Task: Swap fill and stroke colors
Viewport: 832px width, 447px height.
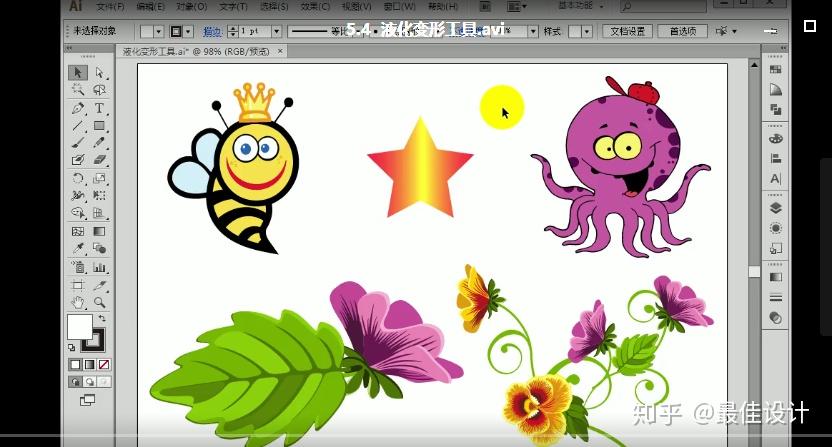Action: click(x=102, y=319)
